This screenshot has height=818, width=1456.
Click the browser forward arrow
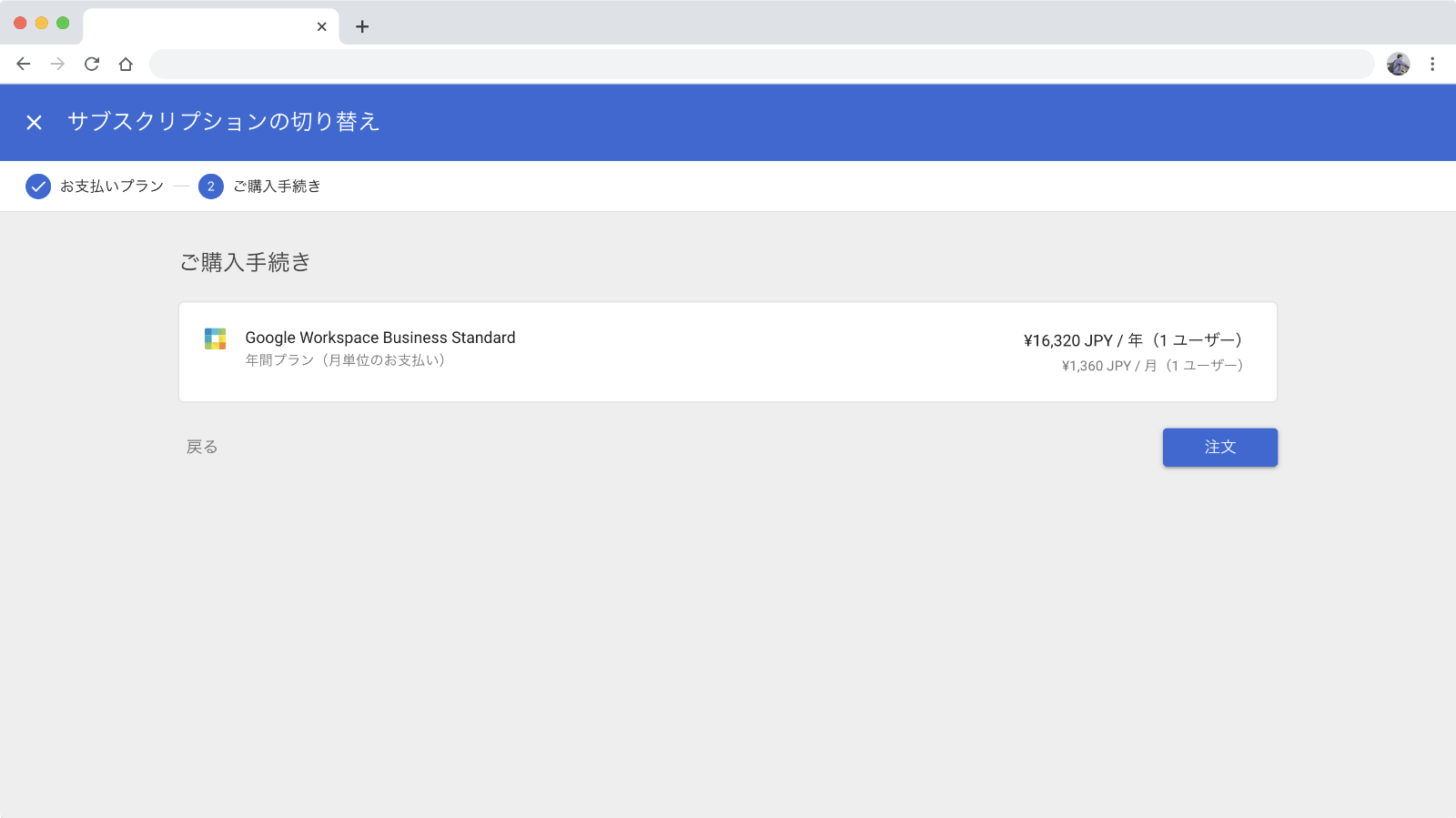pos(57,64)
